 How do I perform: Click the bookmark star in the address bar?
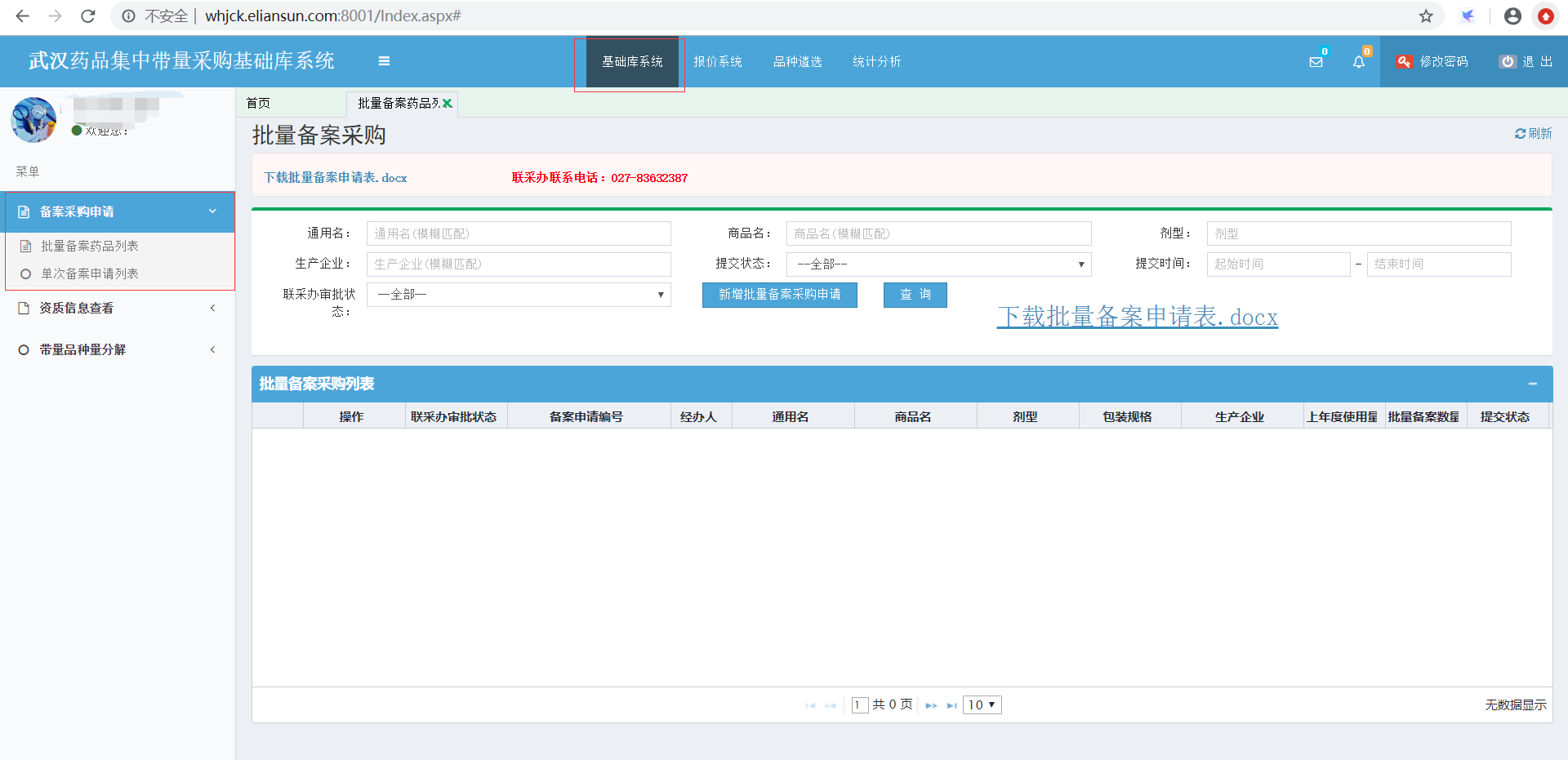(1426, 16)
